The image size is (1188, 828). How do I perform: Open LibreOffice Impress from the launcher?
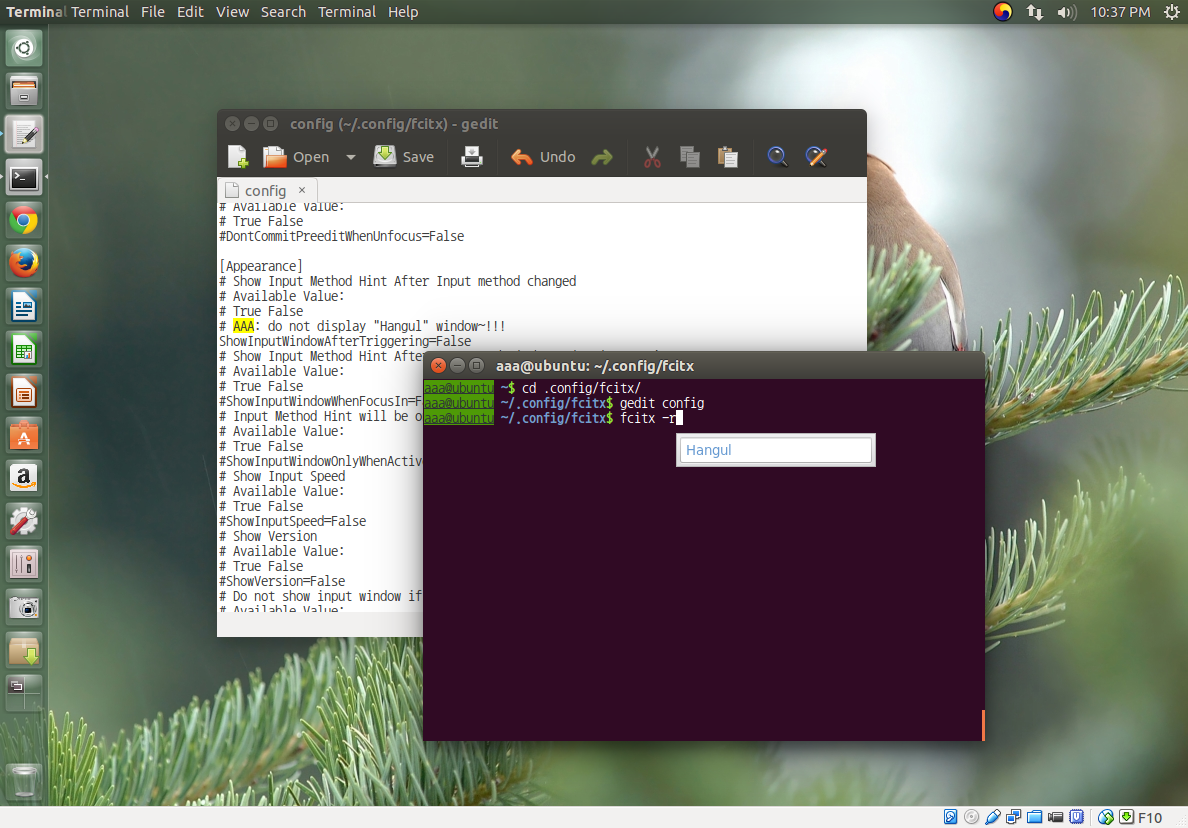(23, 393)
